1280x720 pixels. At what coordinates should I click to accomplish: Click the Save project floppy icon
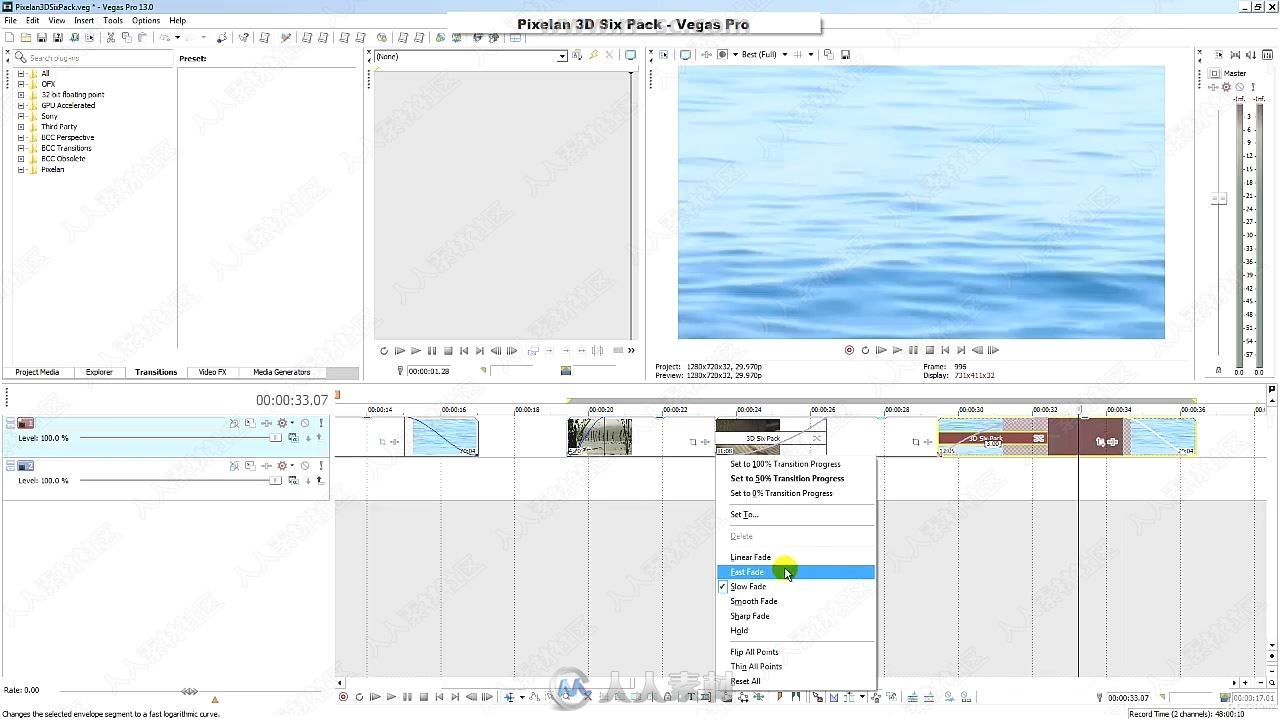pyautogui.click(x=42, y=38)
